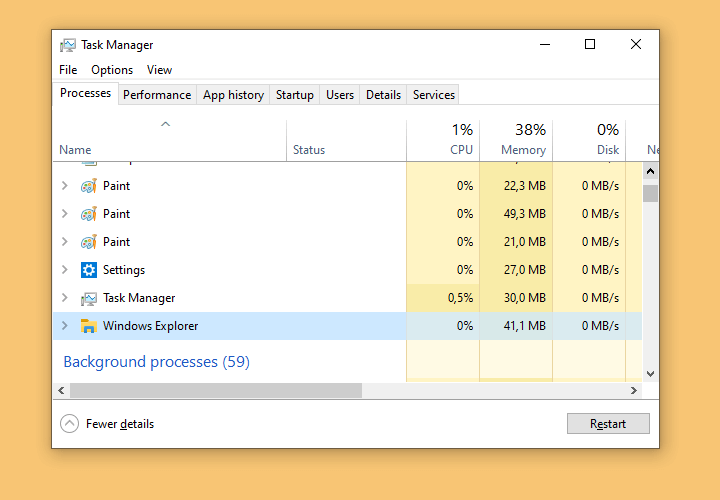Image resolution: width=720 pixels, height=500 pixels.
Task: Click the 49,3 MB memory value
Action: tap(525, 214)
